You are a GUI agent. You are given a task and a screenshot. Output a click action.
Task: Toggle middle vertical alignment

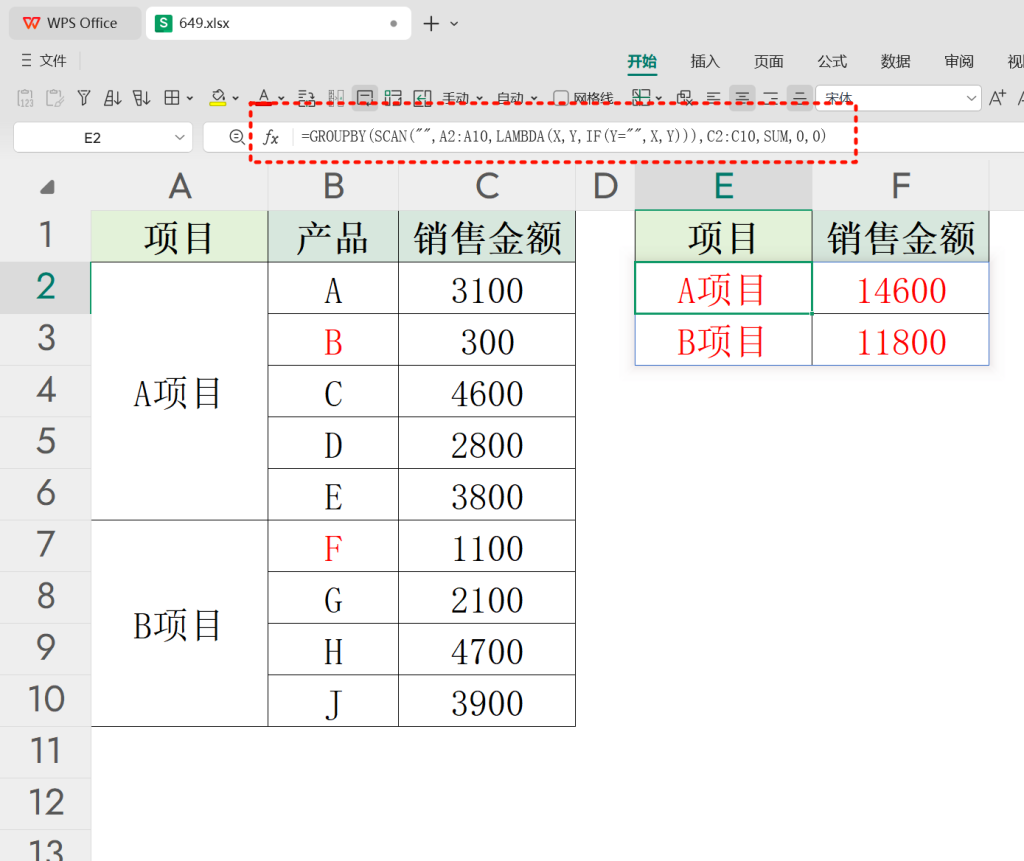point(800,98)
